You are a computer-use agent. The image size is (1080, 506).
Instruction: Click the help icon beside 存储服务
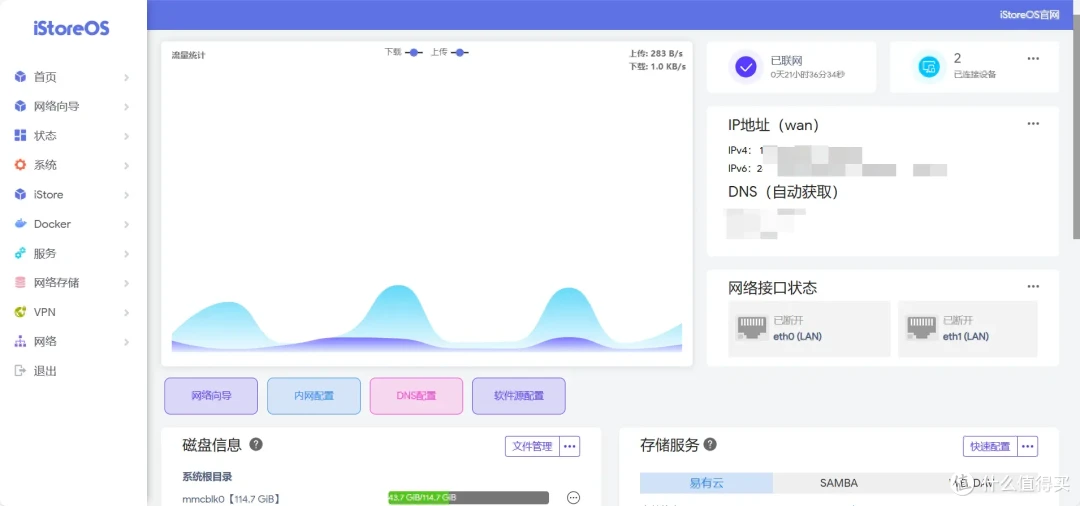(x=710, y=445)
